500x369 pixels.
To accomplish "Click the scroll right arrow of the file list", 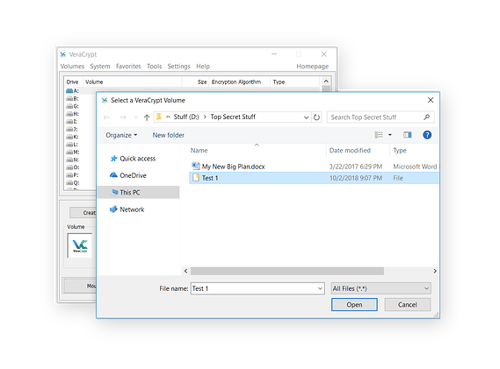I will [x=435, y=271].
